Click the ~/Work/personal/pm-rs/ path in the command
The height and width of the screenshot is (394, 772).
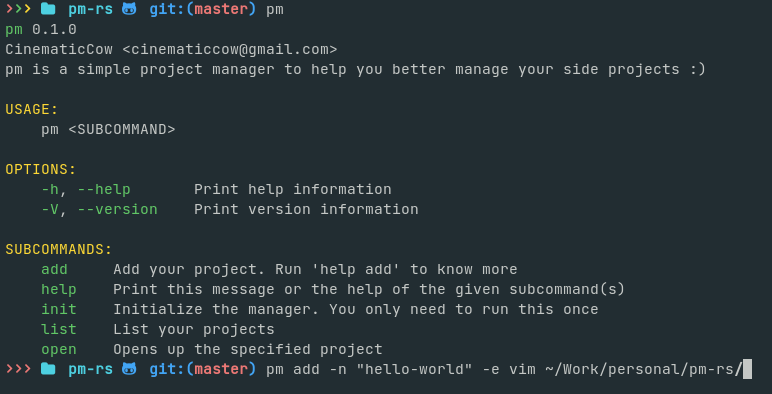tap(643, 369)
